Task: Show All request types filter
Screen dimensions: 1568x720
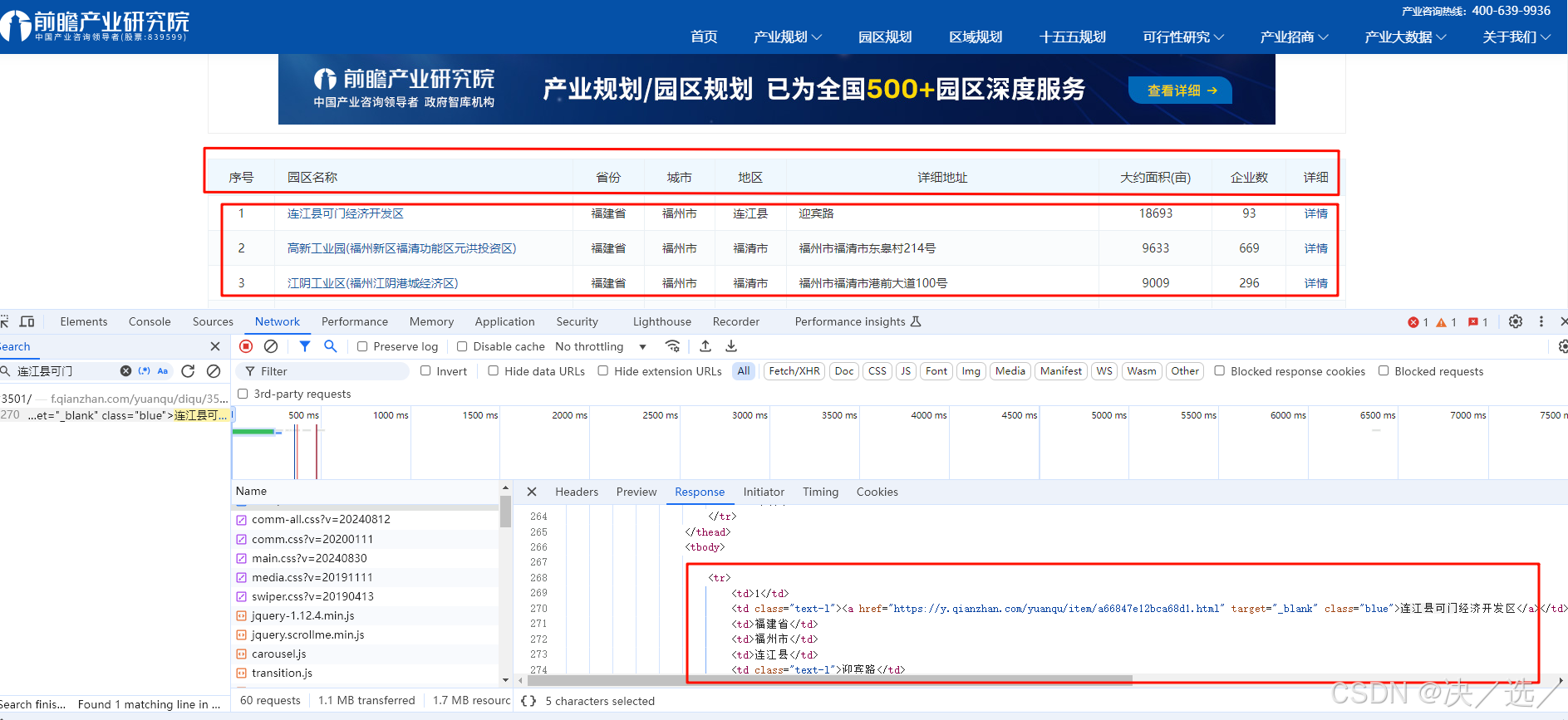Action: click(744, 371)
